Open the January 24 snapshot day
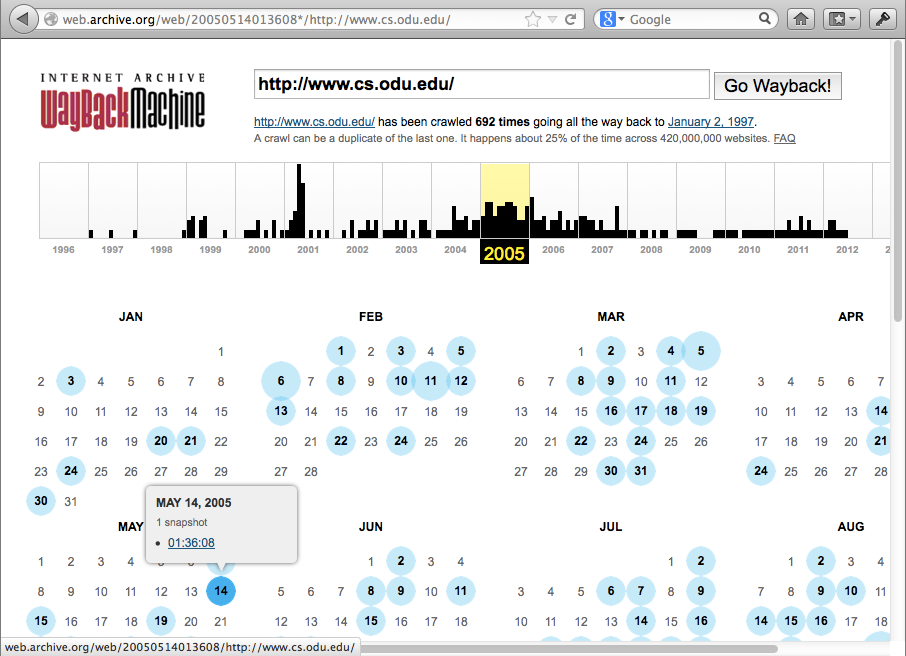 pos(70,471)
